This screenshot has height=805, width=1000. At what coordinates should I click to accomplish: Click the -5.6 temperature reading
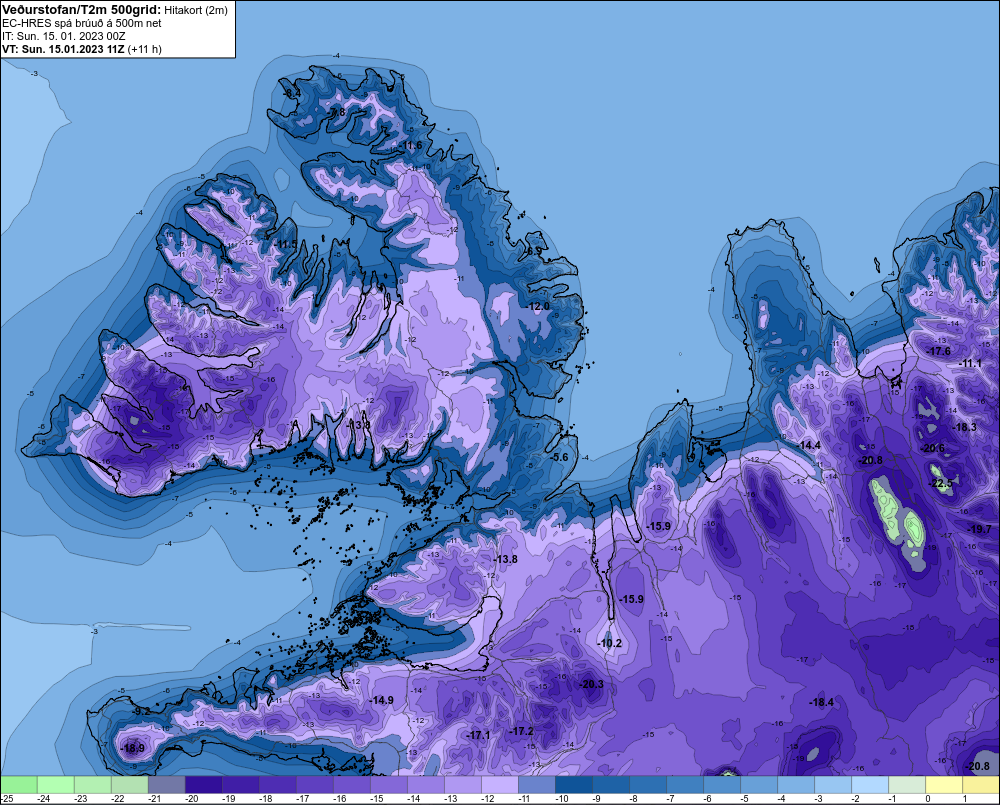[559, 457]
